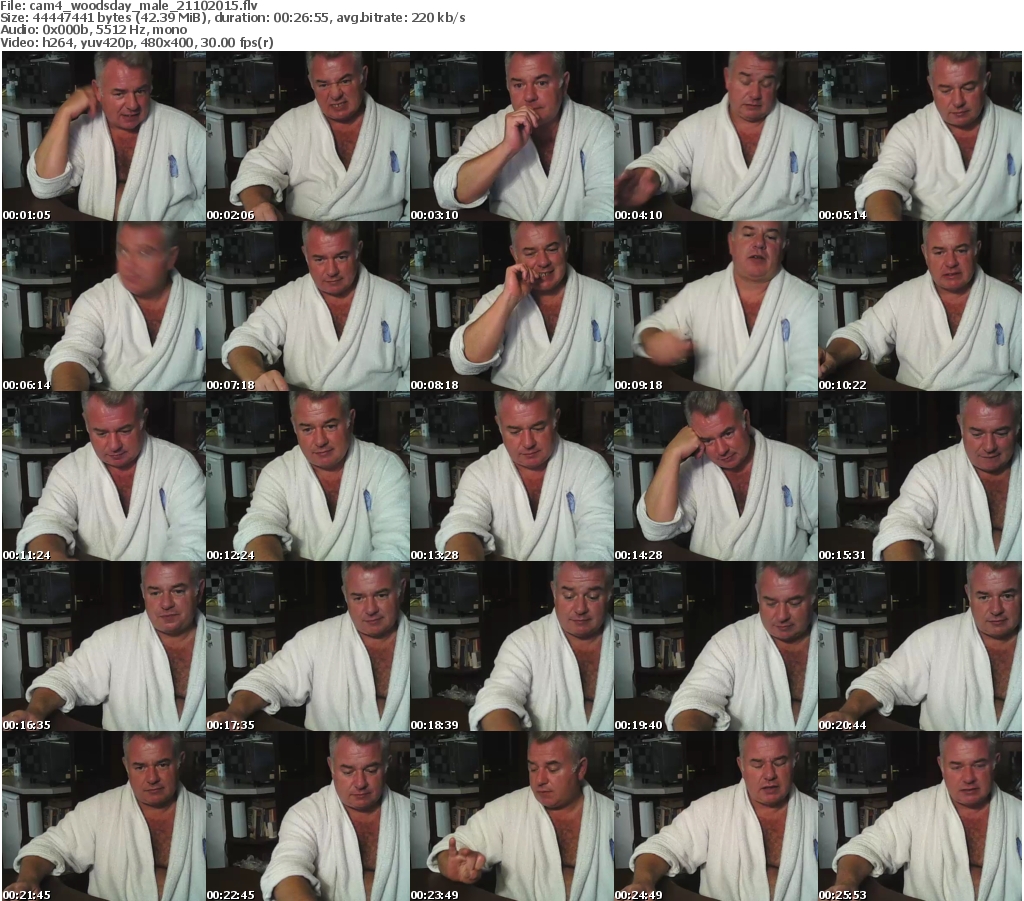1024x901 pixels.
Task: Select the thumbnail stamped 00:01:05
Action: click(104, 136)
